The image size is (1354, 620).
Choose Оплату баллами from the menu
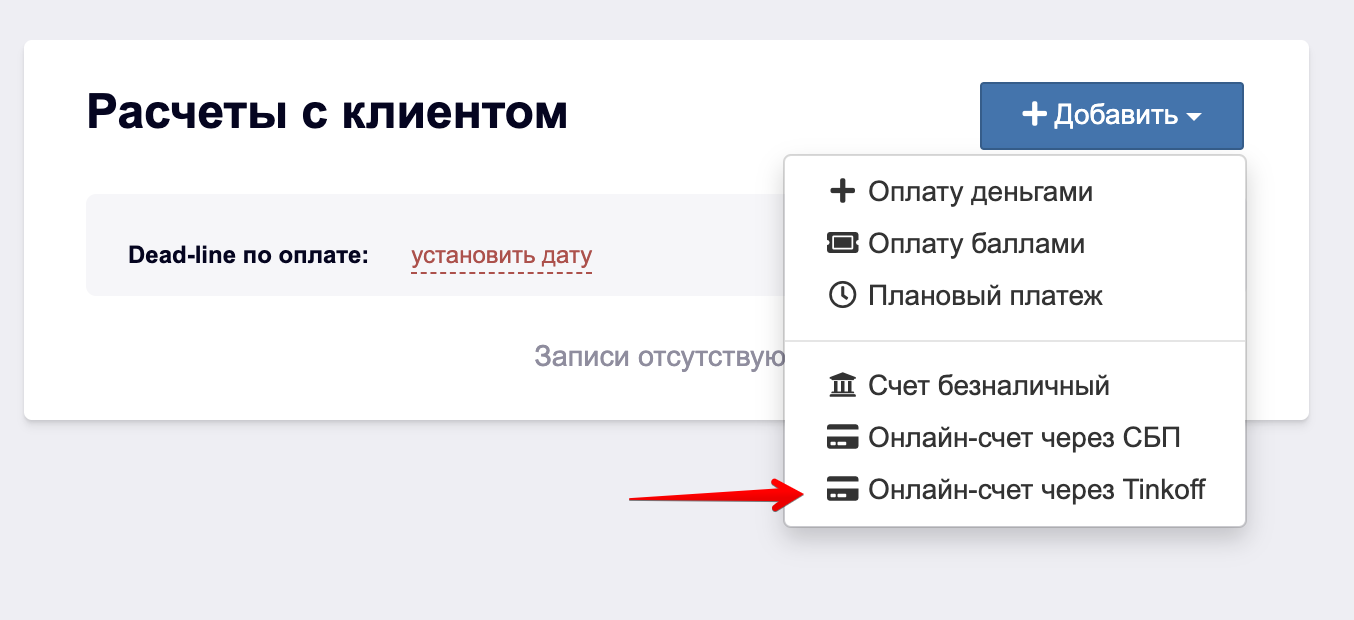click(1015, 243)
